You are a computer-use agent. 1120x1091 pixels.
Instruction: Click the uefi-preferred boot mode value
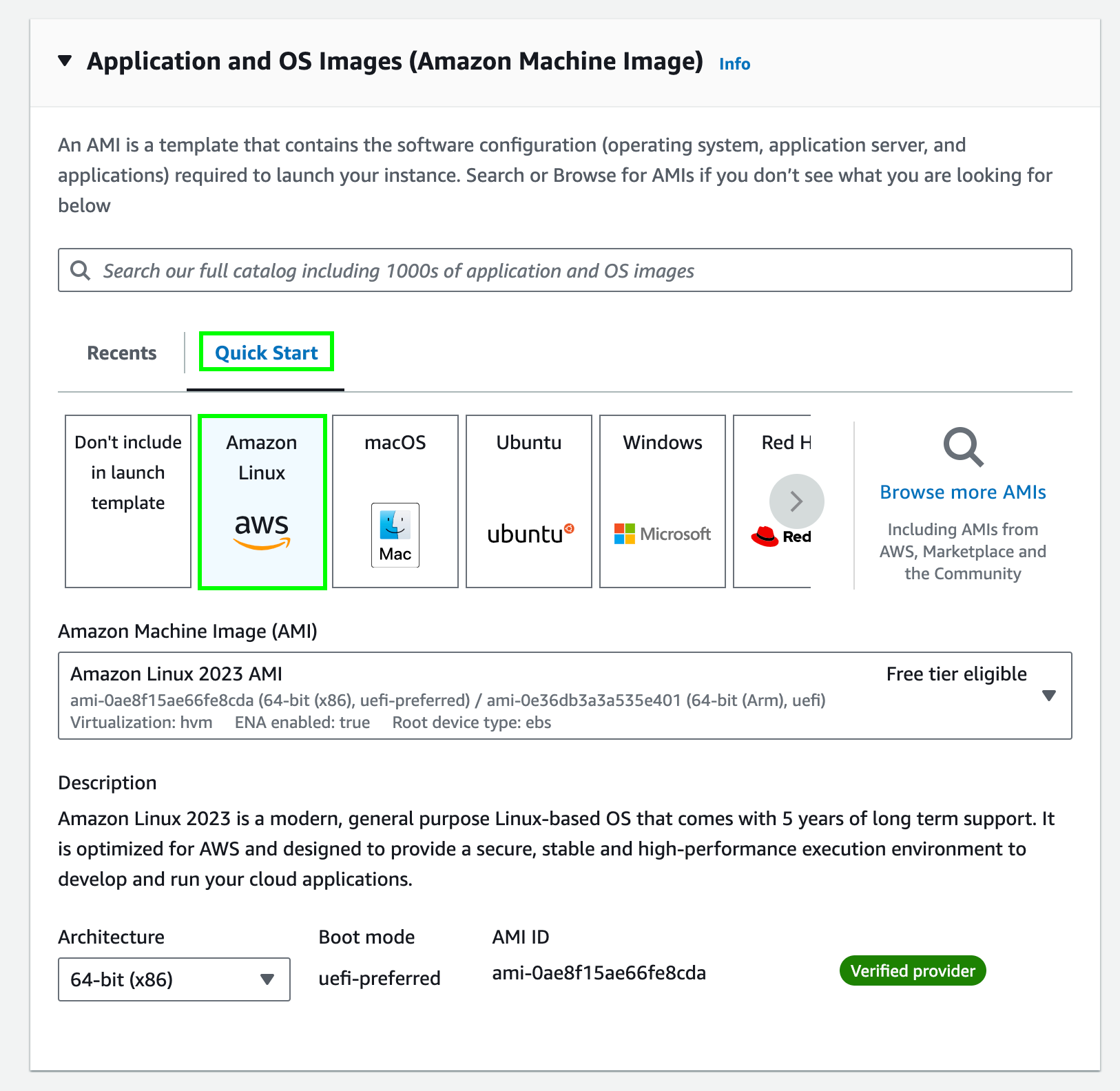(380, 978)
